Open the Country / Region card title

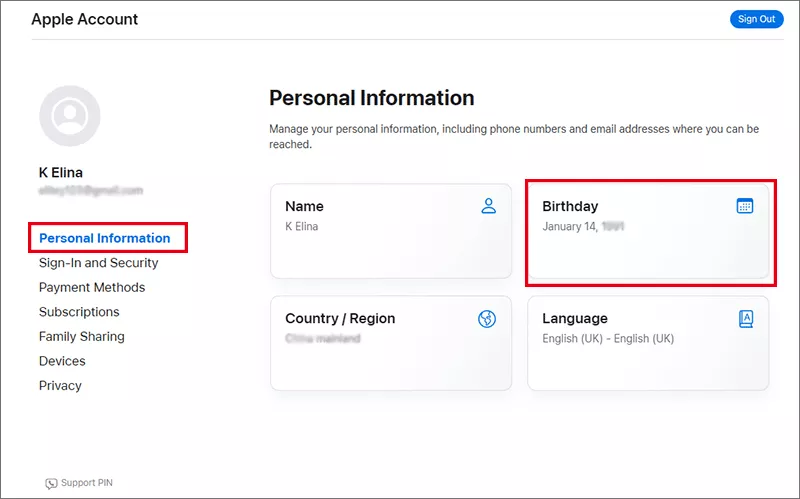(x=340, y=319)
